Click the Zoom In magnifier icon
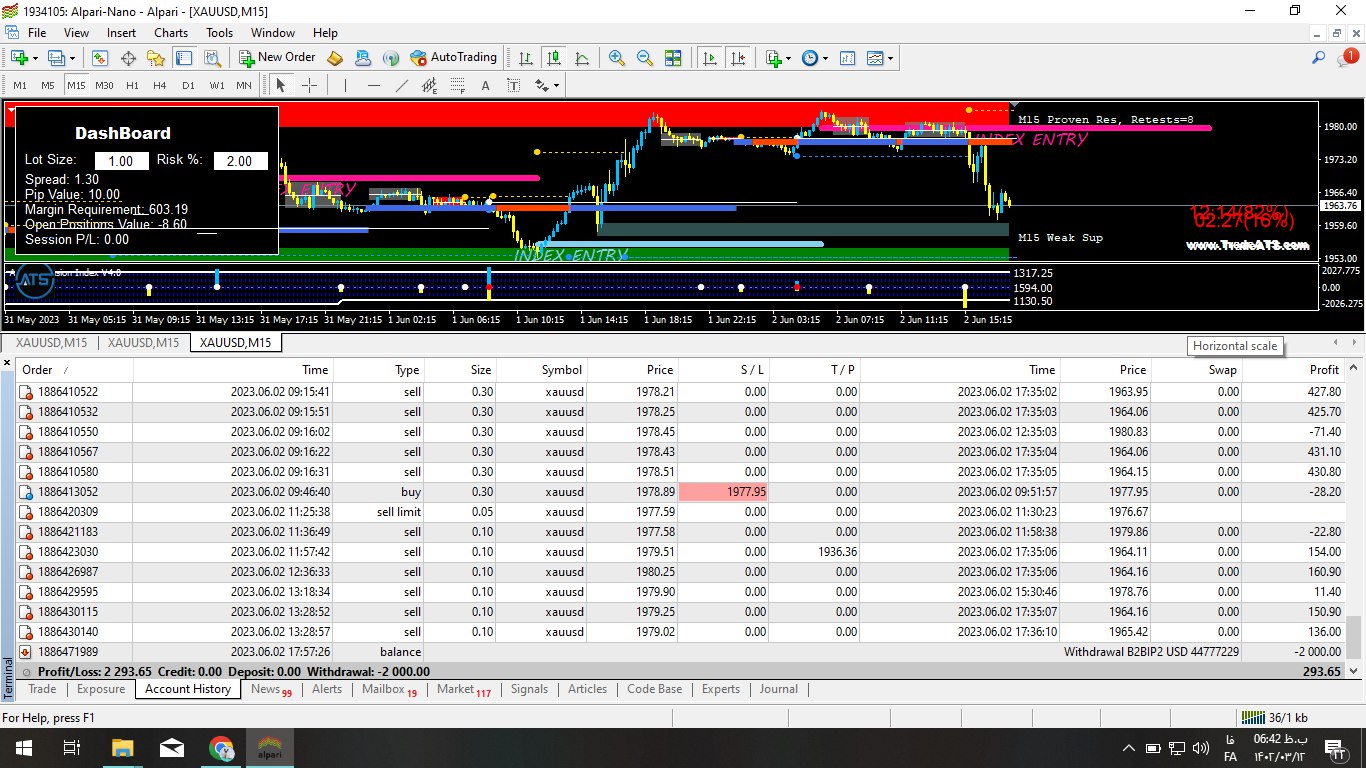 (617, 58)
